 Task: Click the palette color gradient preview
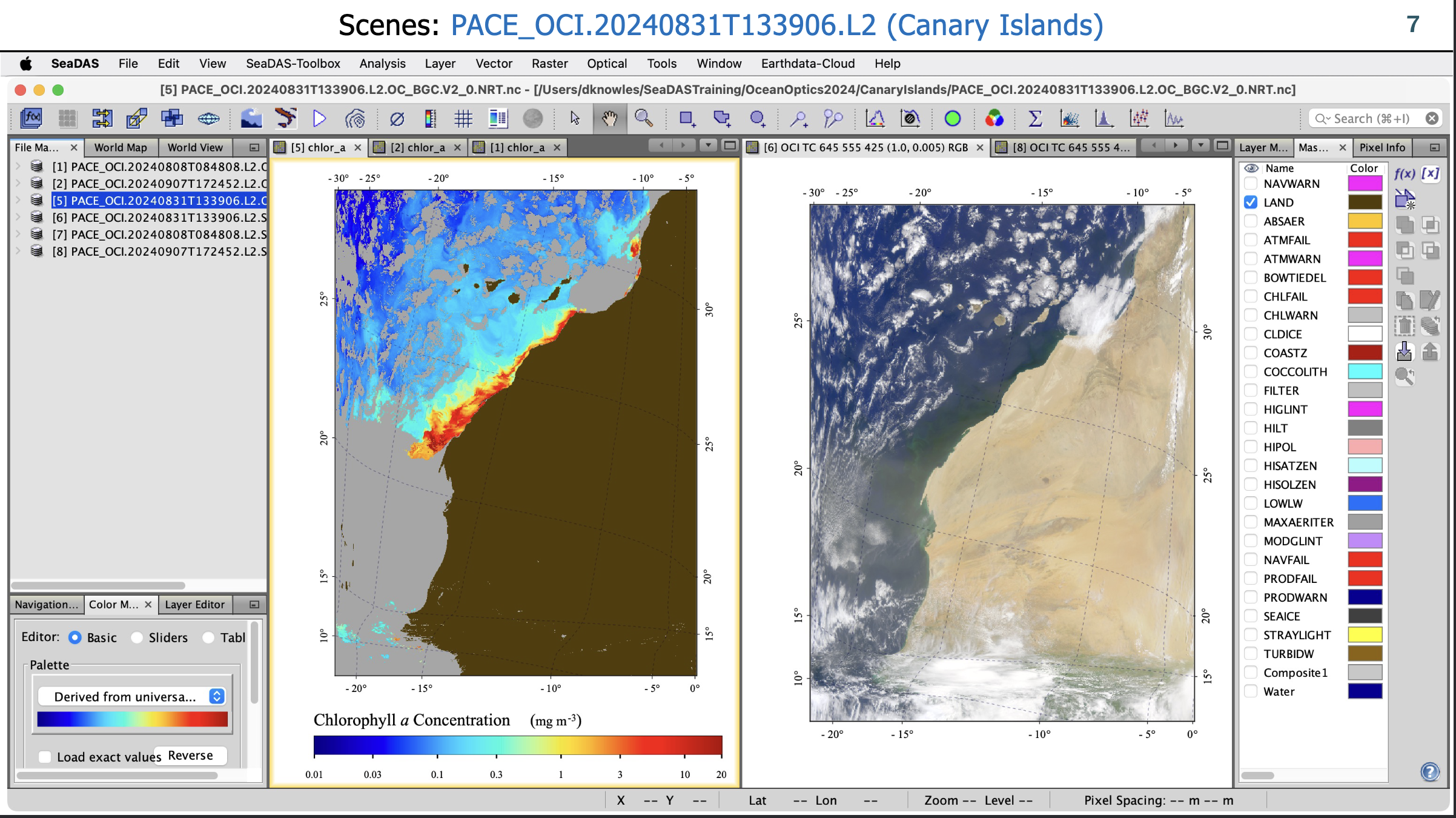point(132,719)
